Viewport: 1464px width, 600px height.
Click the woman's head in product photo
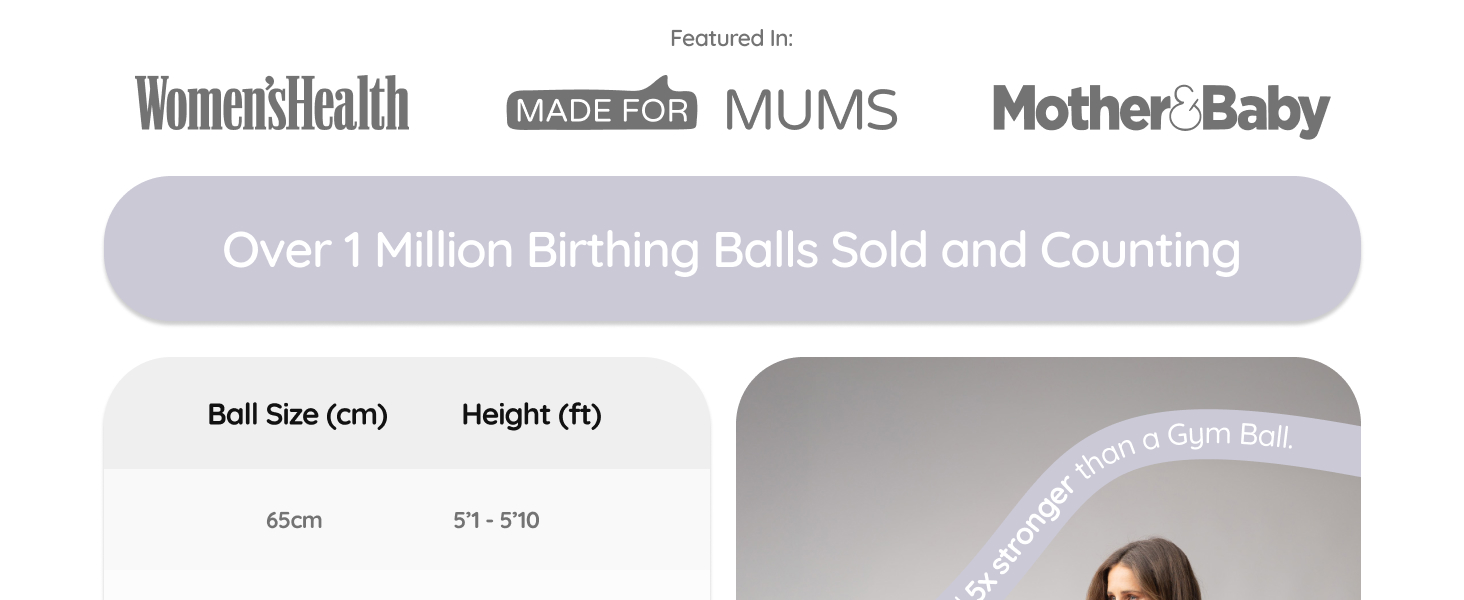[x=1145, y=575]
